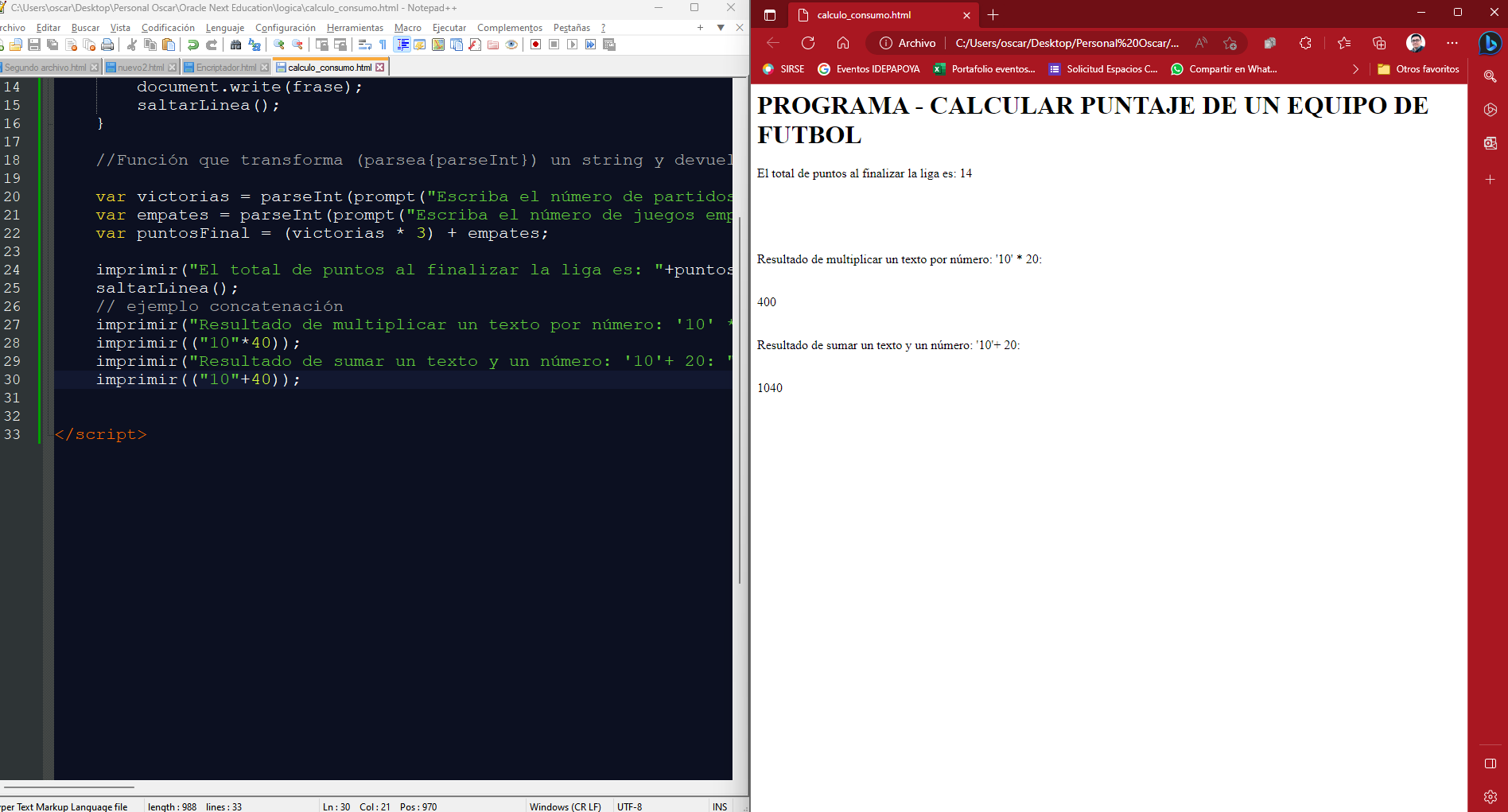Click the Stop macro recording icon
This screenshot has height=812, width=1508.
tap(554, 45)
